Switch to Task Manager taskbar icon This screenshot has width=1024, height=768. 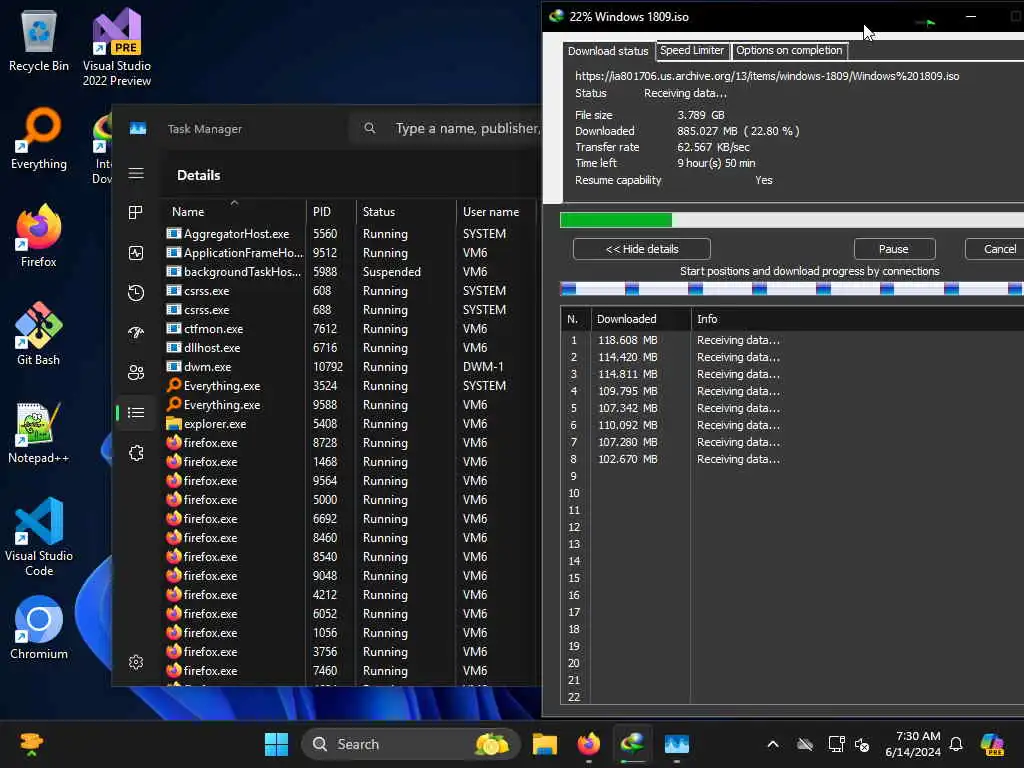(677, 744)
